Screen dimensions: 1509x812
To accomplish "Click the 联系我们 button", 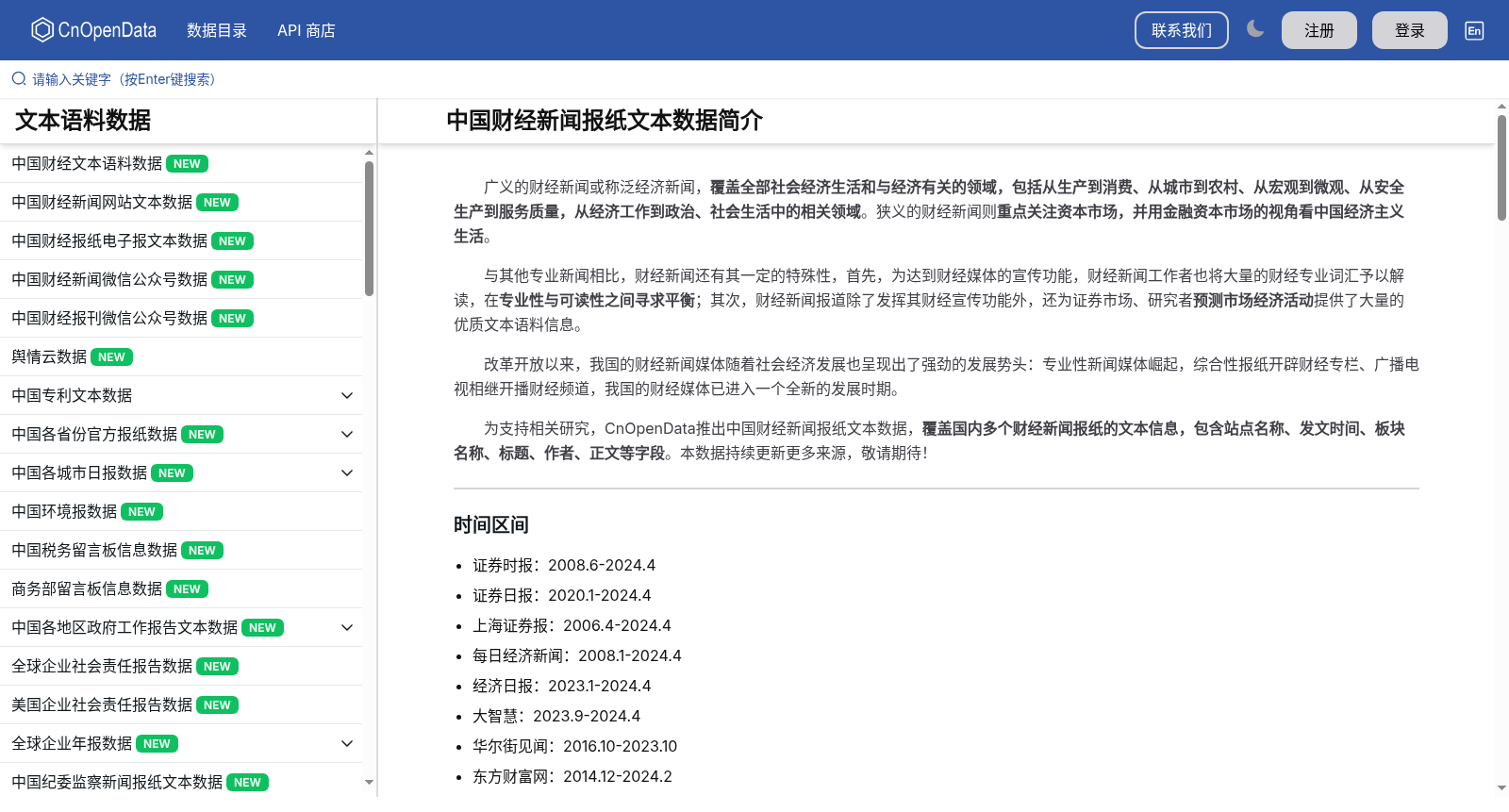I will click(1182, 30).
